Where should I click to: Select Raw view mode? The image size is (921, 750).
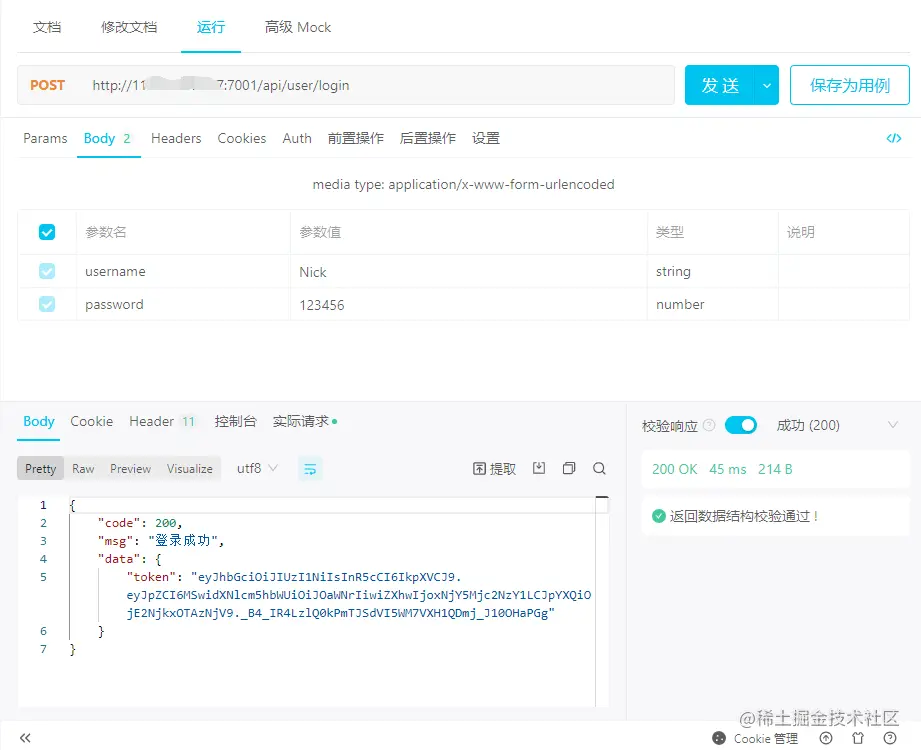pyautogui.click(x=83, y=469)
